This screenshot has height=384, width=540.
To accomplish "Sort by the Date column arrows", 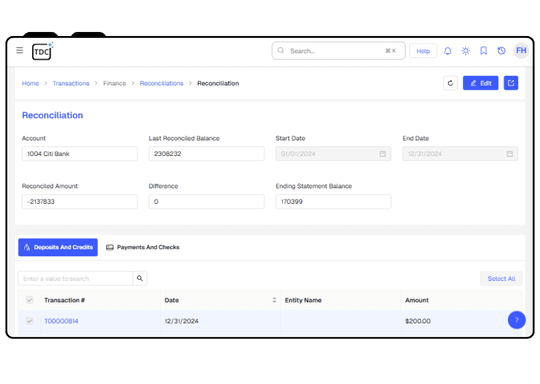I will click(274, 300).
